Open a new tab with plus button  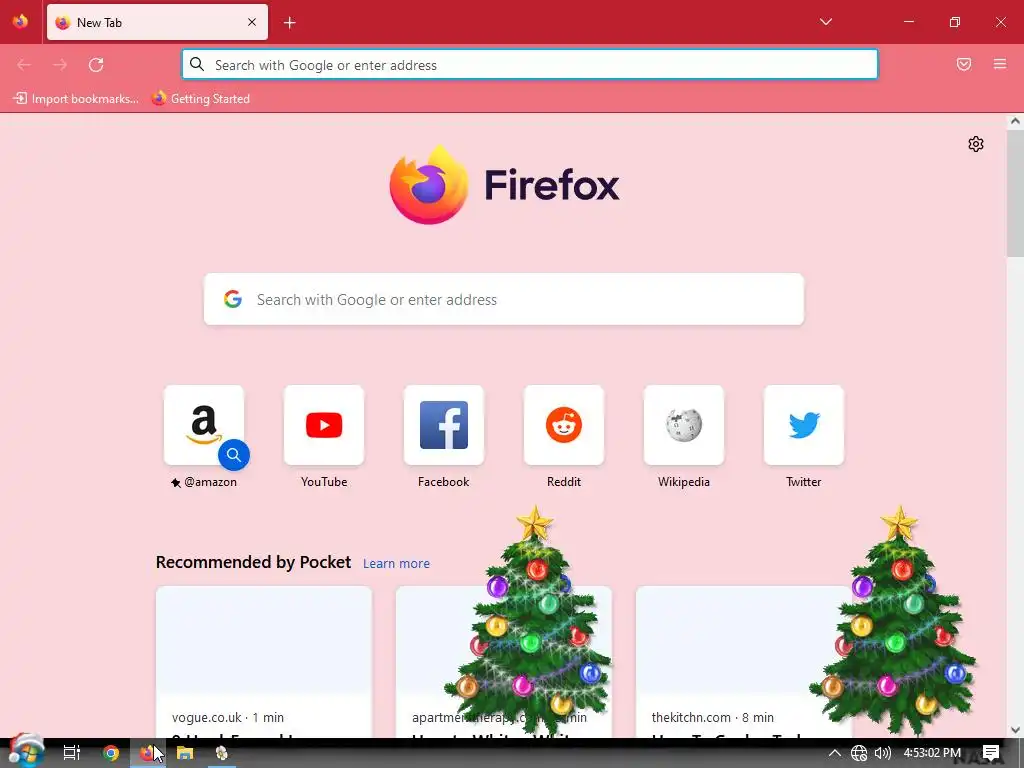(290, 23)
